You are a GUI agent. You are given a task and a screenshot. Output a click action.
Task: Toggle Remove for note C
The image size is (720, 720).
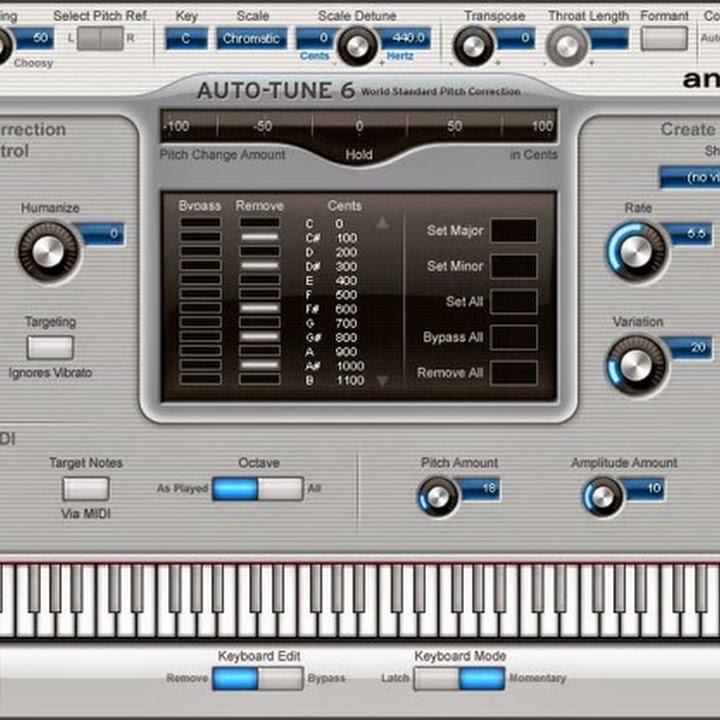pos(259,223)
